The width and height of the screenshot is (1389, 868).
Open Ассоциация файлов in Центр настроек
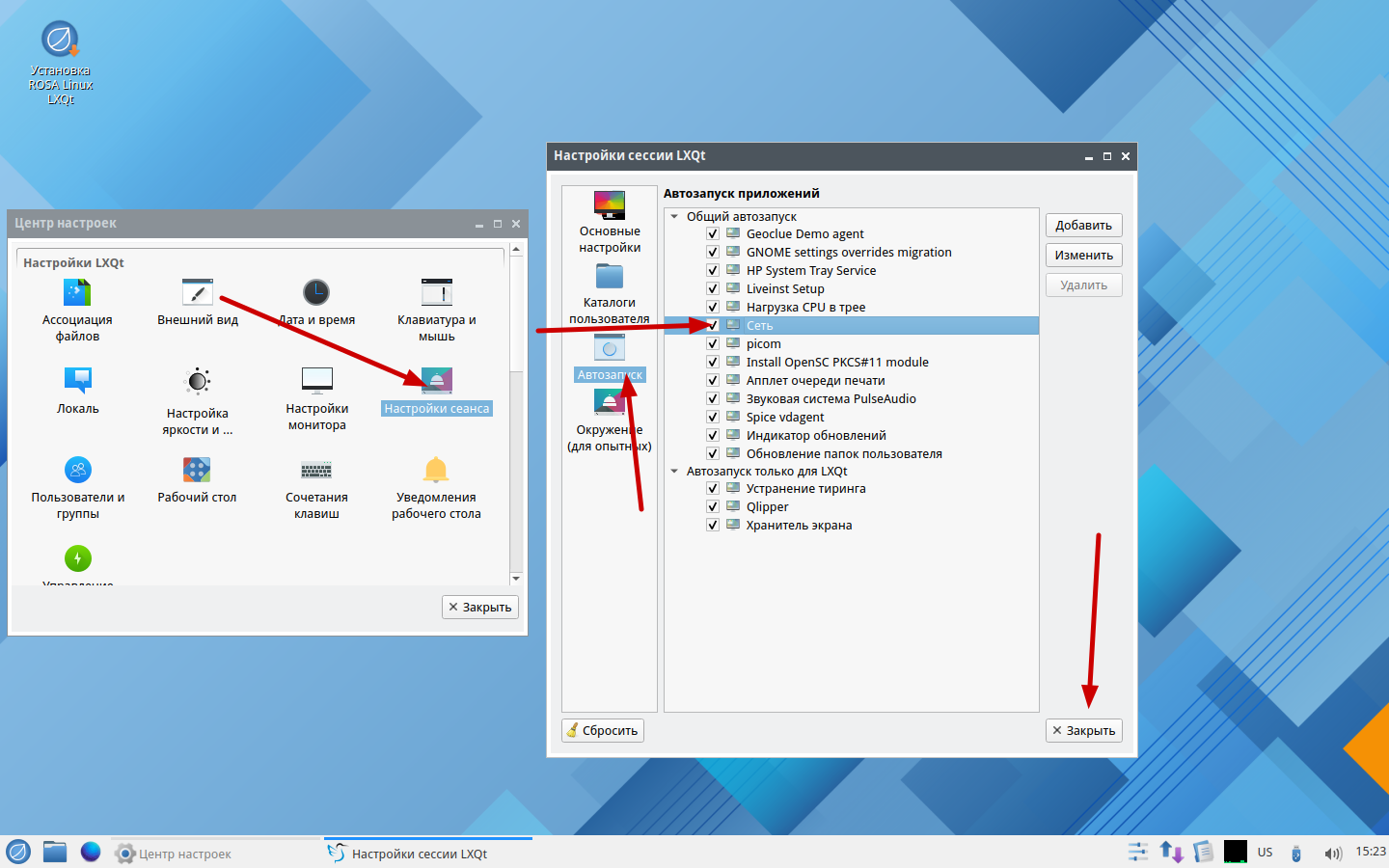77,292
